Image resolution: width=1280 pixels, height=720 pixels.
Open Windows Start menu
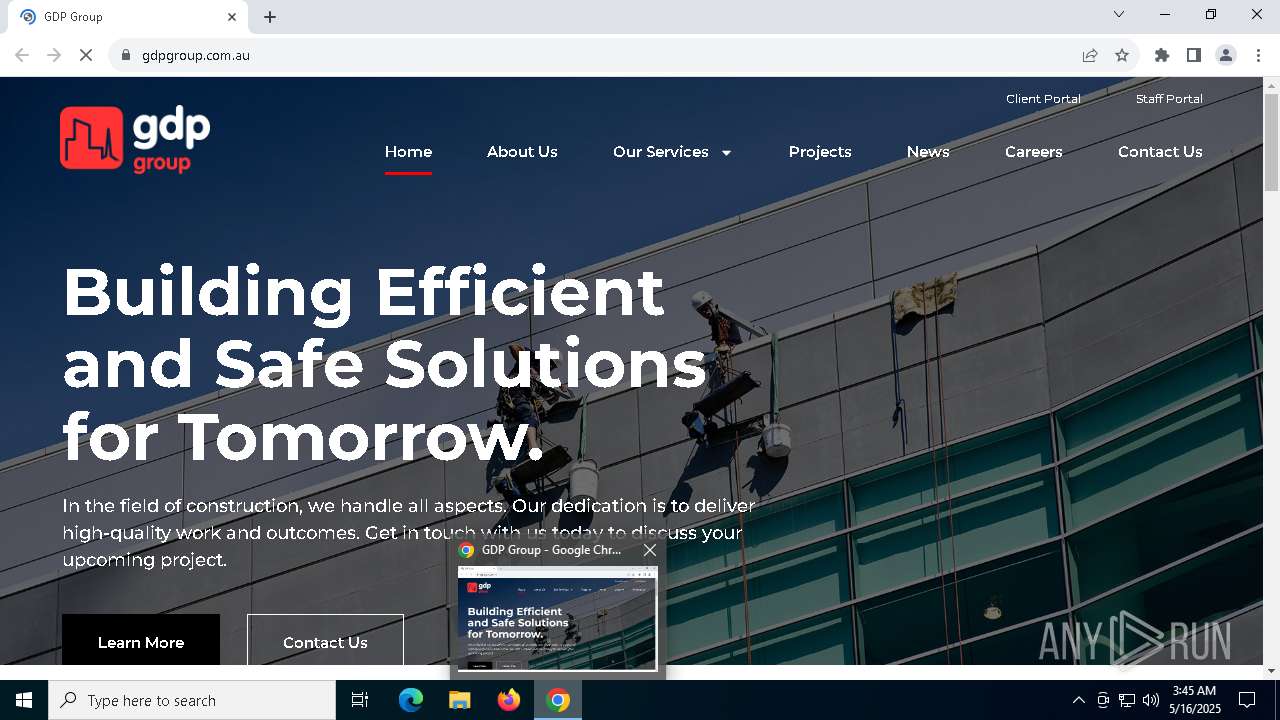tap(24, 700)
